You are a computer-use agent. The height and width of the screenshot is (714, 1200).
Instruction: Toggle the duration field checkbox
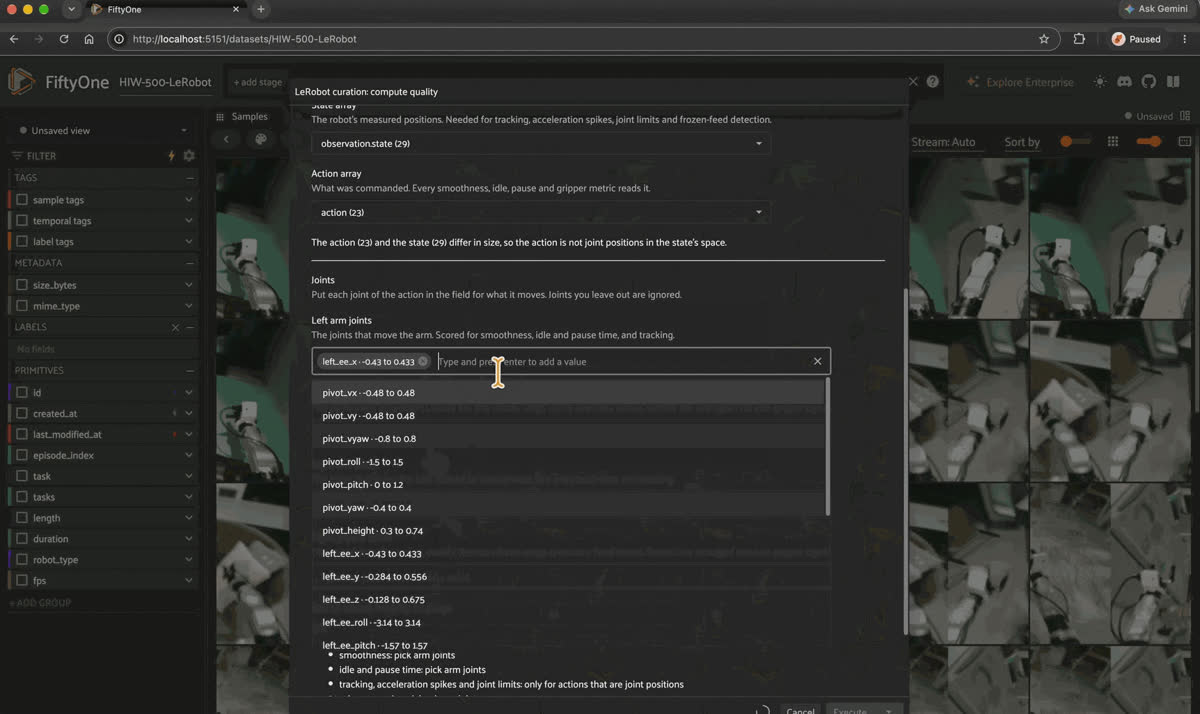point(22,539)
